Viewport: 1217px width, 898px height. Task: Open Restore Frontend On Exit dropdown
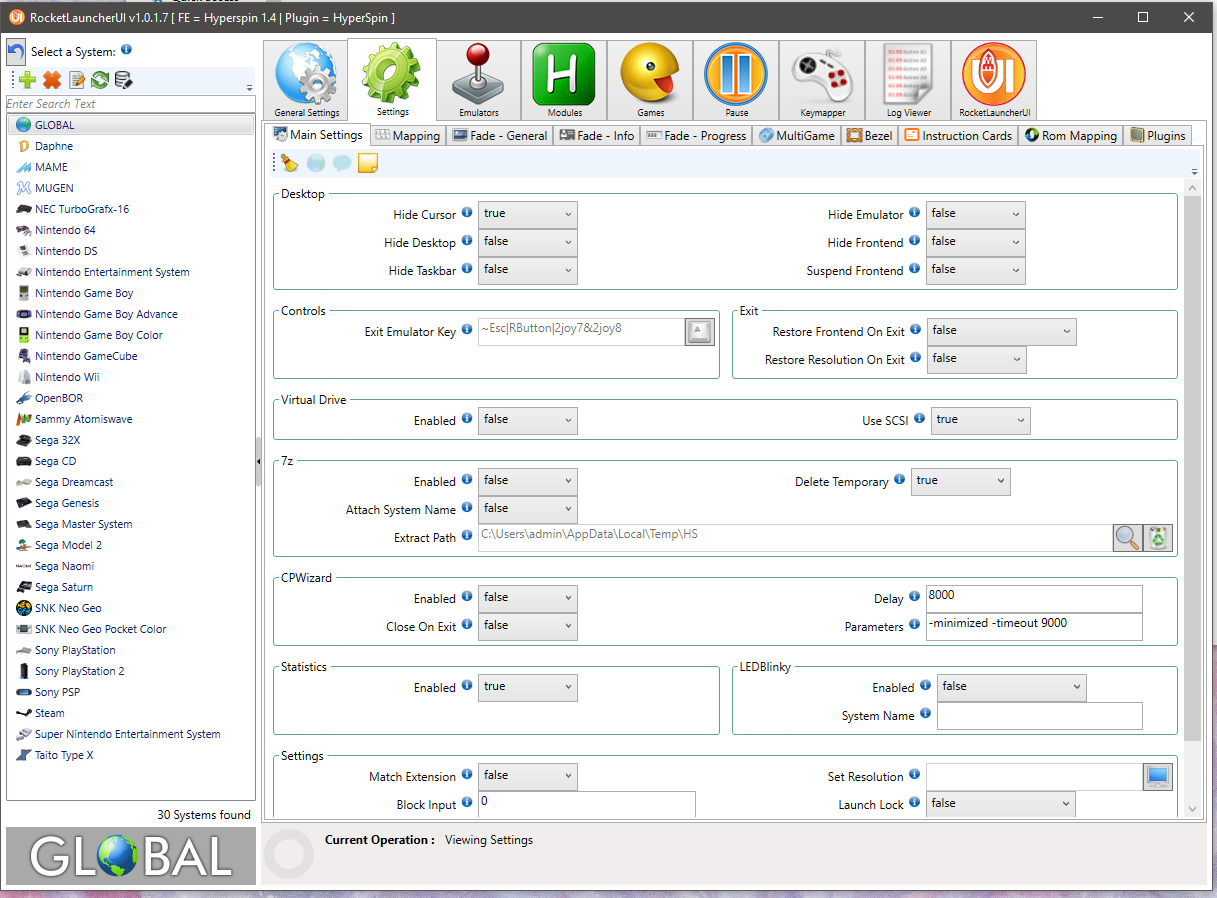tap(1002, 331)
